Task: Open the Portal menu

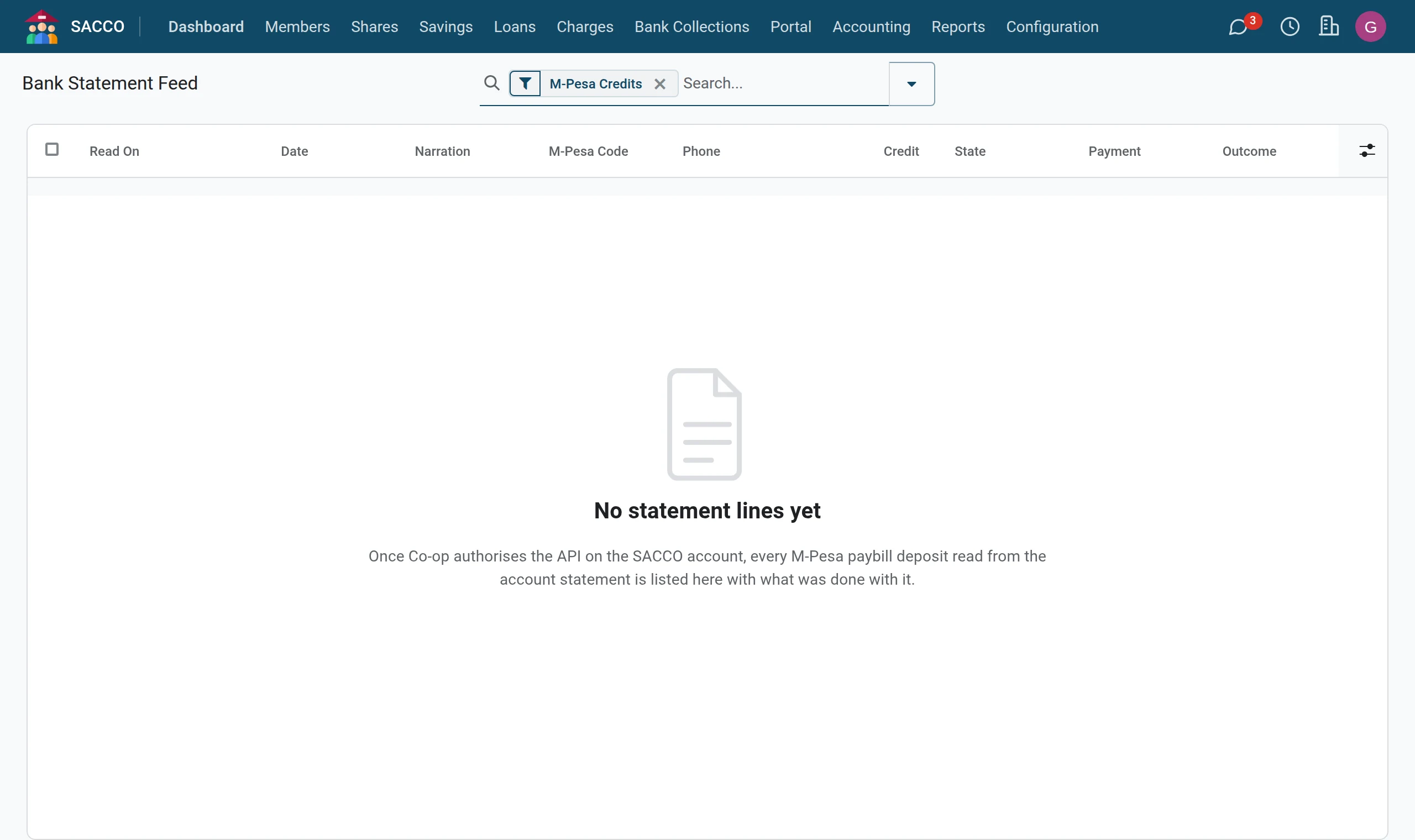Action: pos(791,27)
